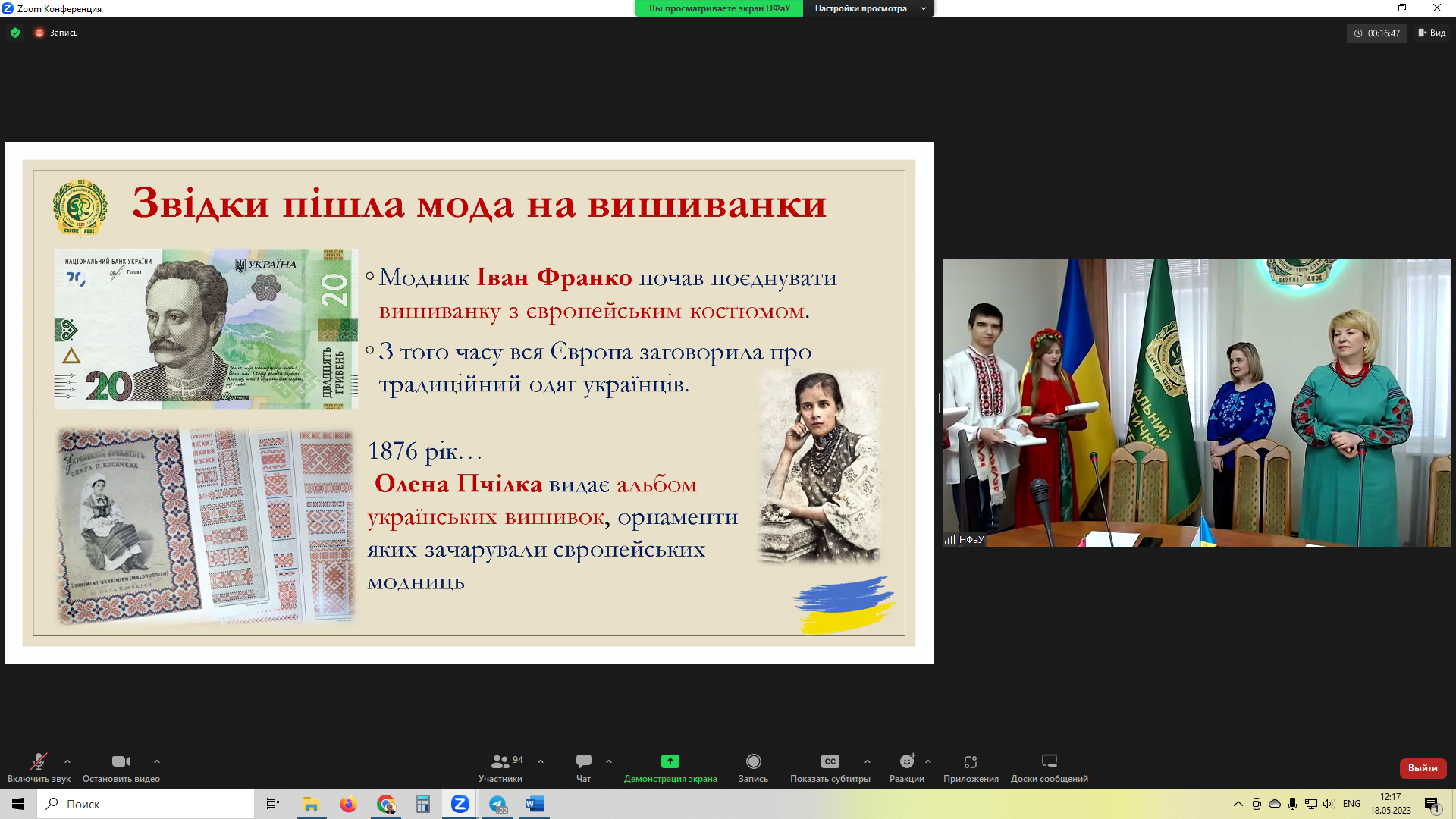
Task: Click Zoom Конференция window title icon
Action: coord(8,8)
